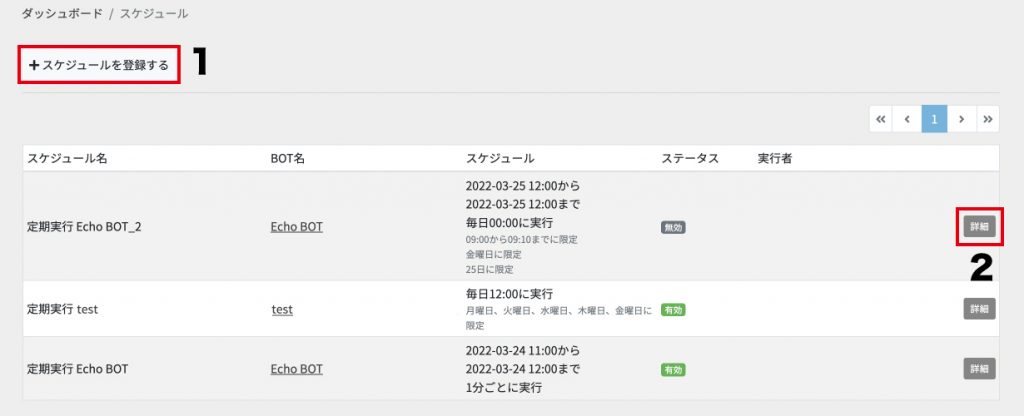Open the test BOT link

pos(282,310)
